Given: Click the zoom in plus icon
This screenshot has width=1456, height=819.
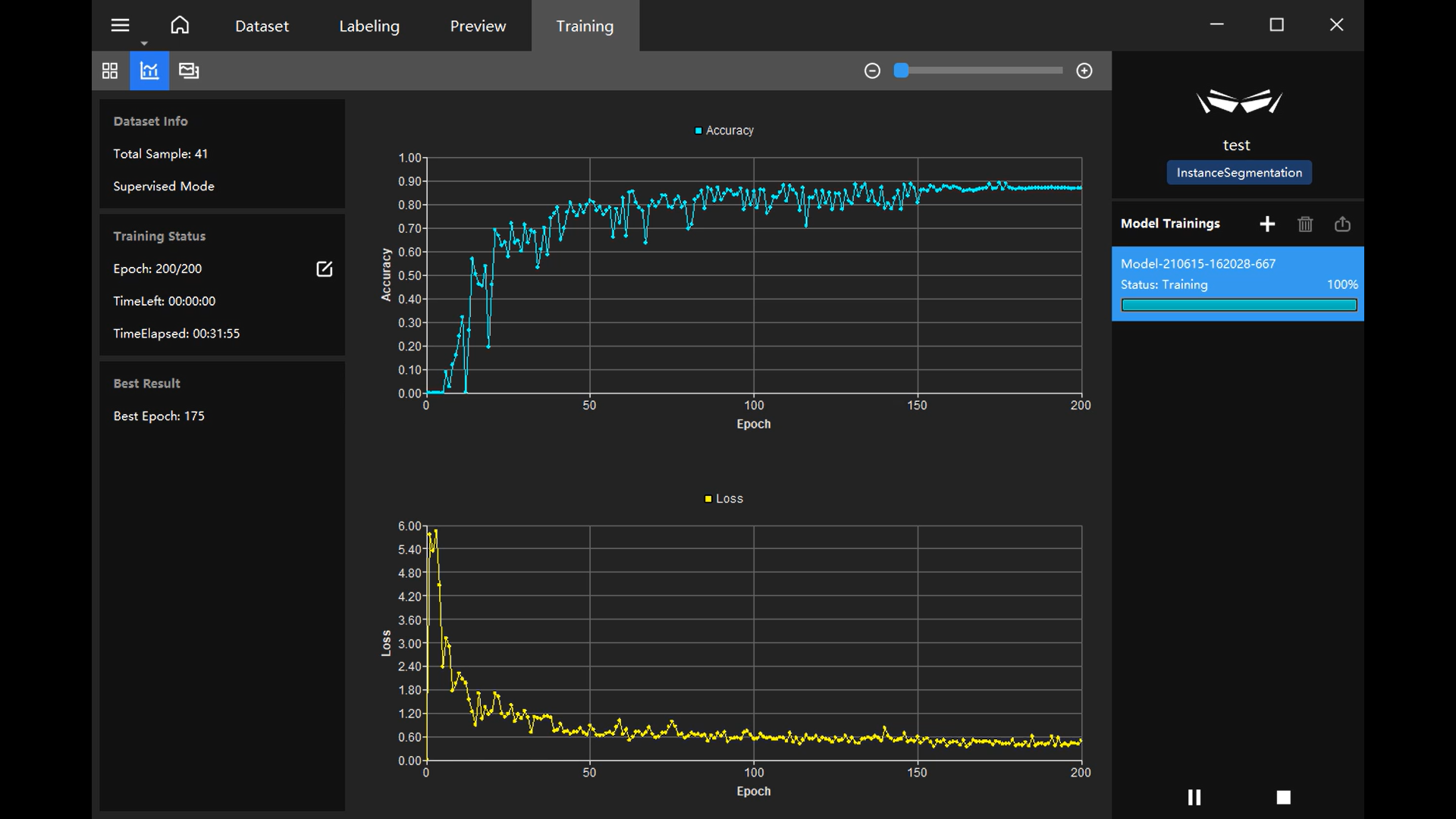Looking at the screenshot, I should (1084, 71).
